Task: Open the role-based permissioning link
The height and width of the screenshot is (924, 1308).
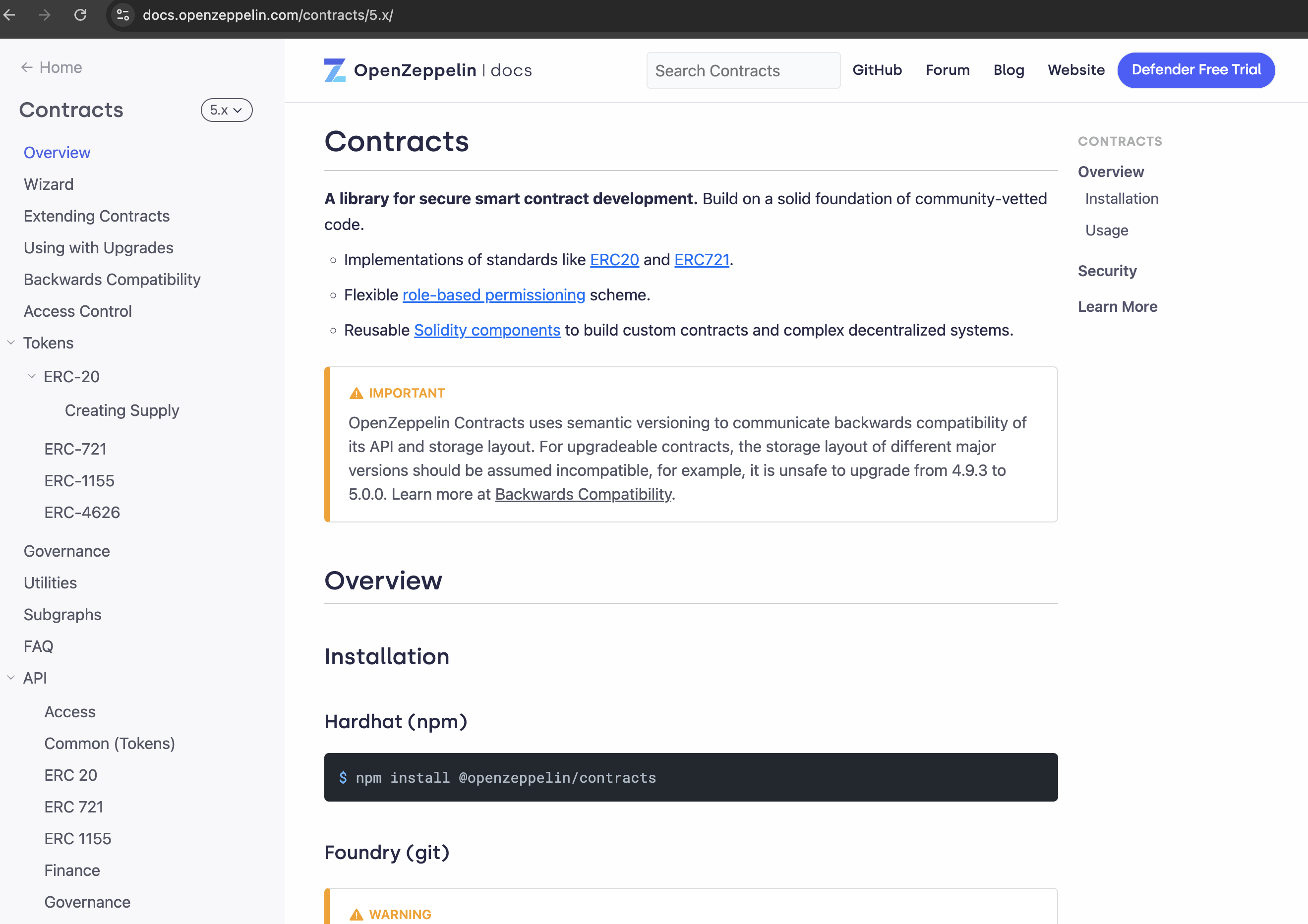Action: (493, 295)
